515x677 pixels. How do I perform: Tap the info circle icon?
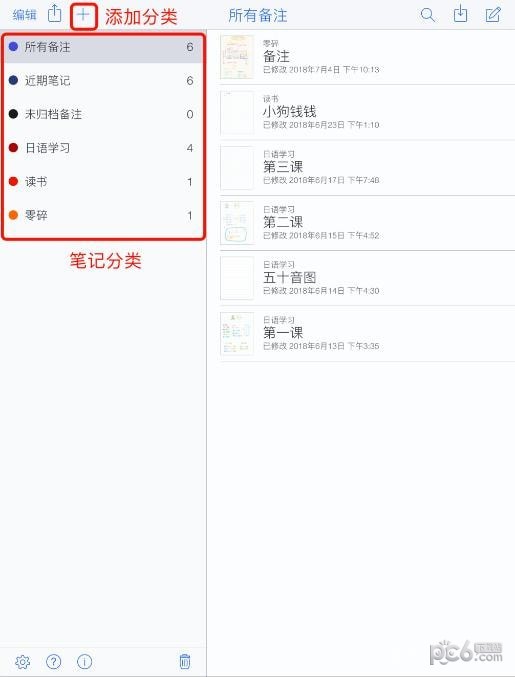[x=84, y=661]
